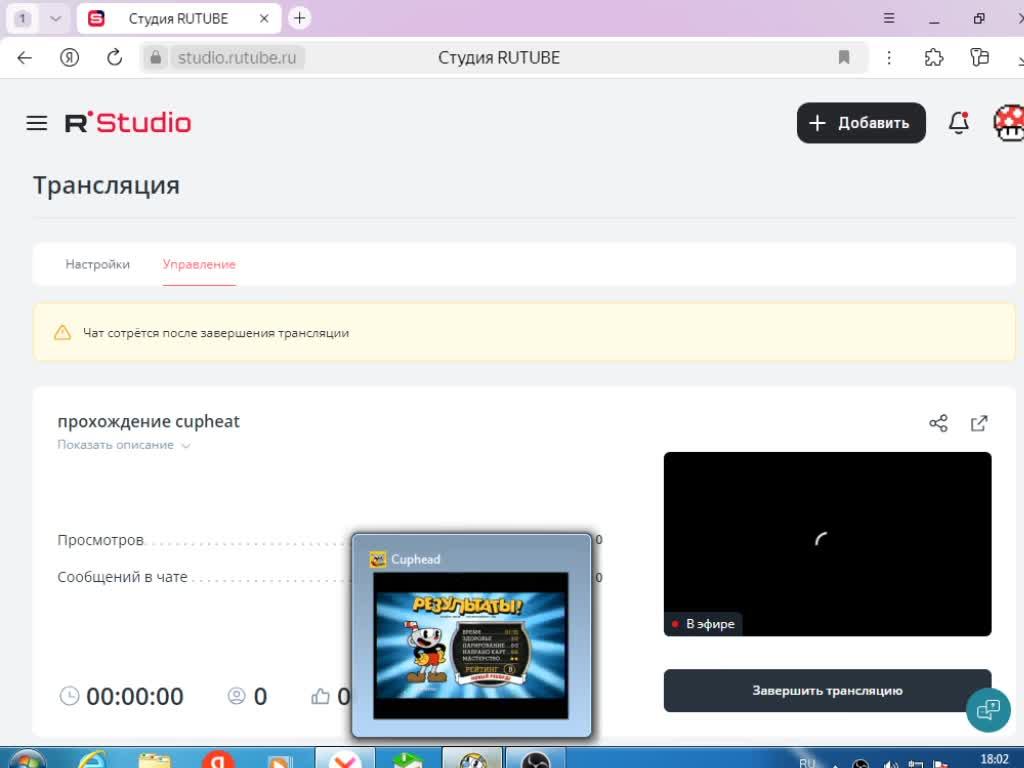Click the 00:00:00 stream timer
Screen dimensions: 1024x768
[x=135, y=696]
